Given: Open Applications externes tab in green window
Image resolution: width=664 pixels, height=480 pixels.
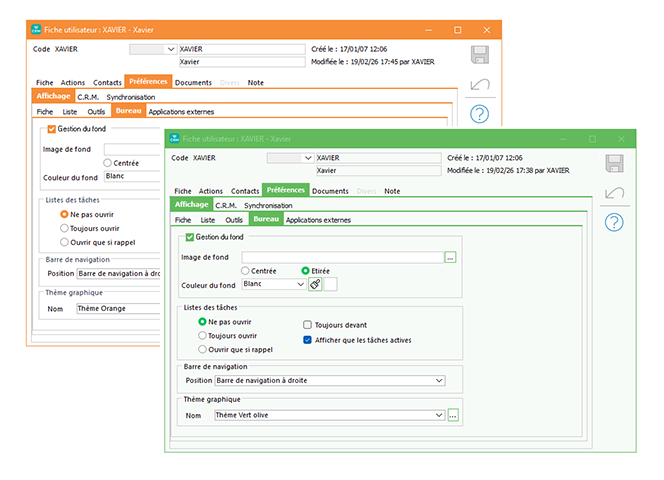Looking at the screenshot, I should click(318, 220).
